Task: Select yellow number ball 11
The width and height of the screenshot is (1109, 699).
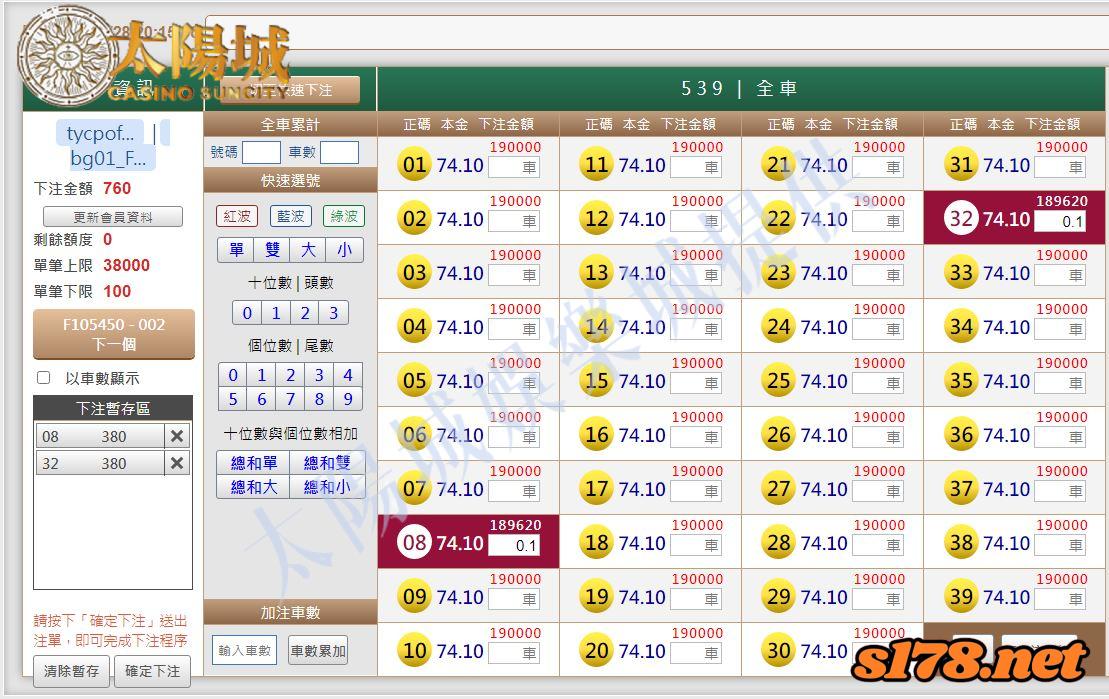Action: (x=597, y=165)
